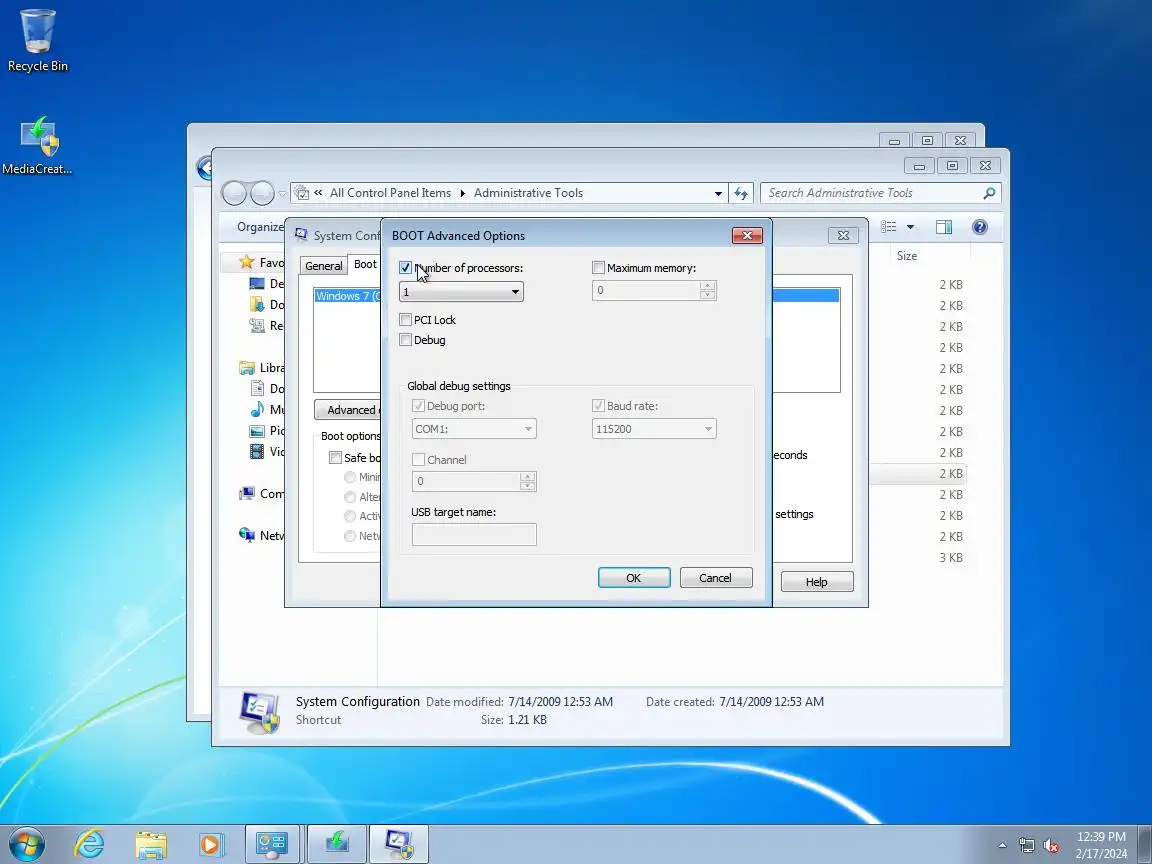Expand the address bar history dropdown
This screenshot has width=1152, height=864.
pos(718,193)
